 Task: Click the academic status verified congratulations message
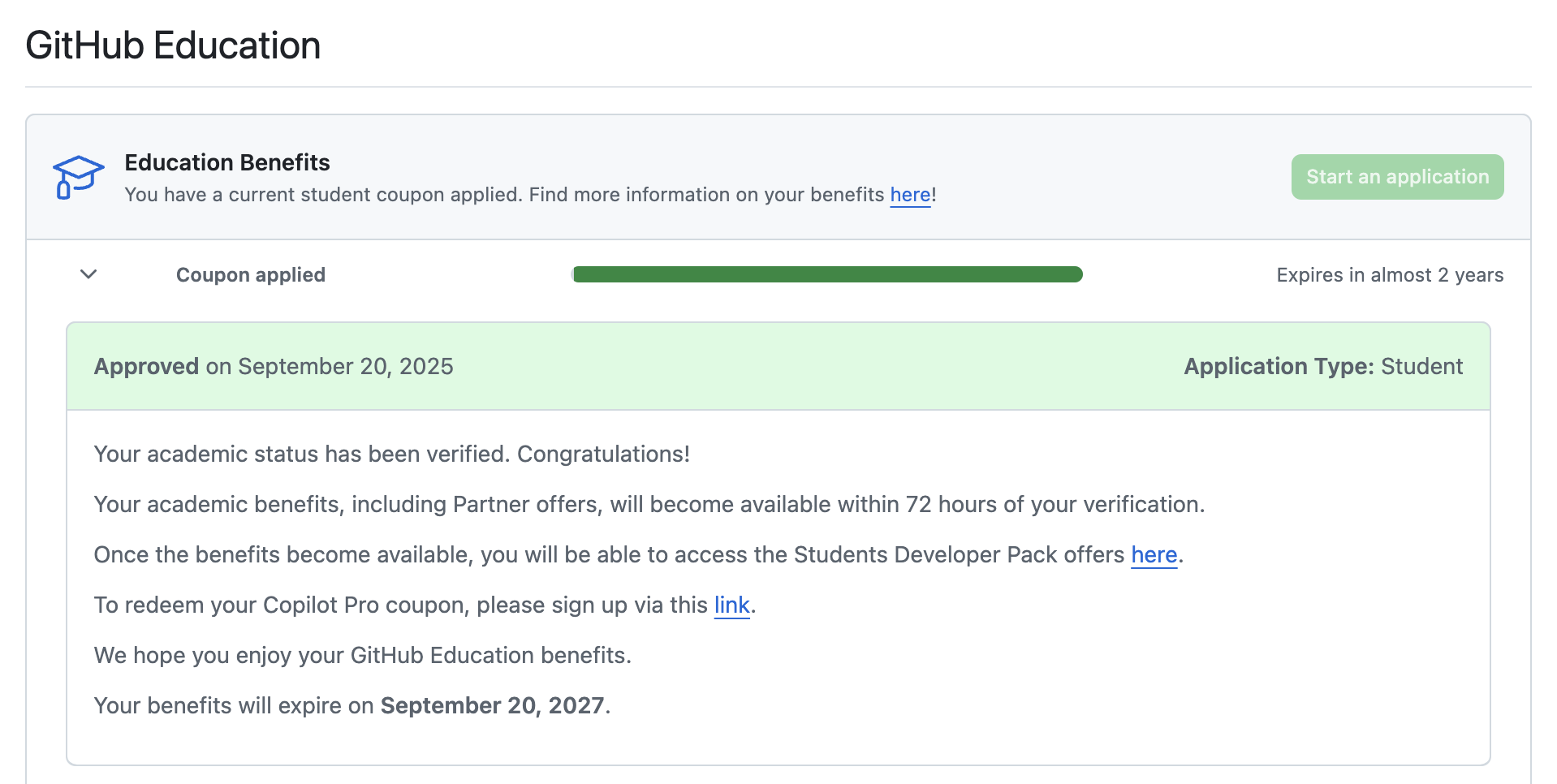pos(391,454)
